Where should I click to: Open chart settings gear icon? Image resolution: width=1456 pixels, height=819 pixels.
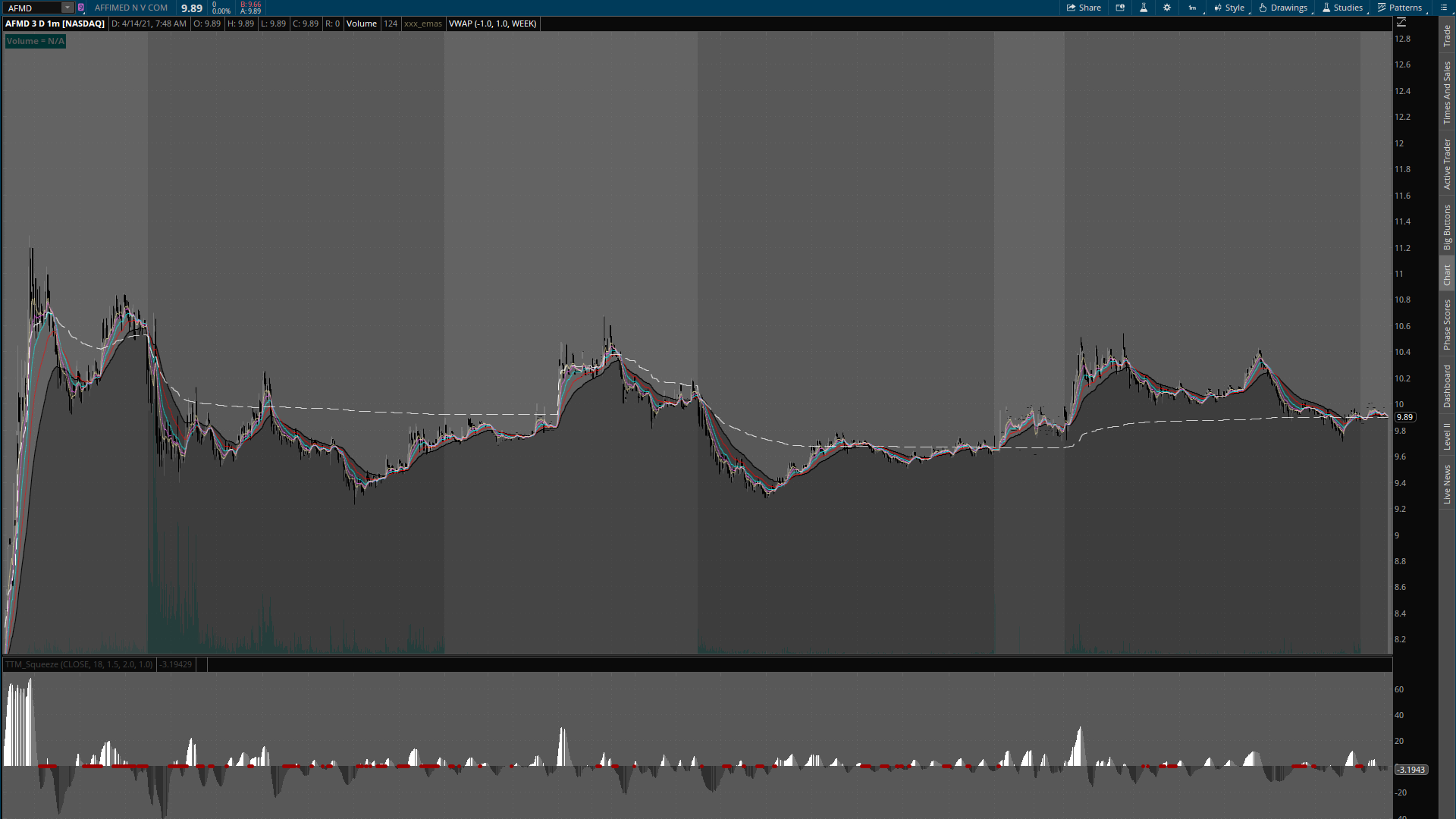1167,8
